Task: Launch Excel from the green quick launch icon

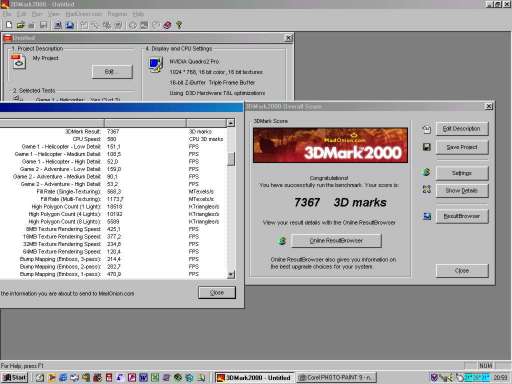Action: (155, 377)
